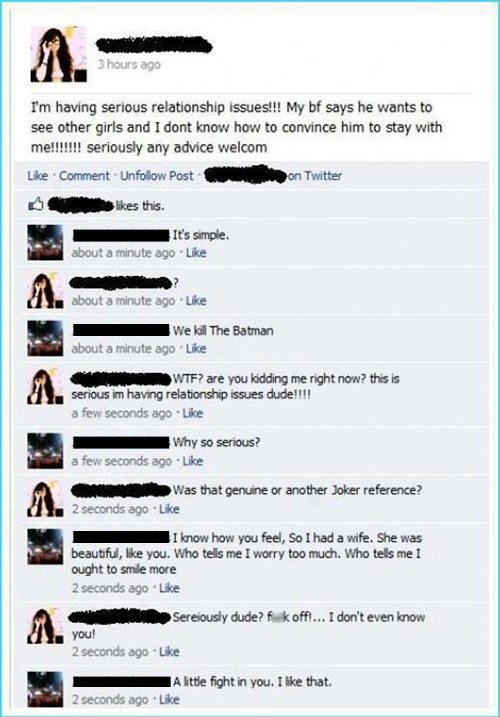
Task: Click avatar beside "We kill The Batman" comment
Action: click(45, 338)
